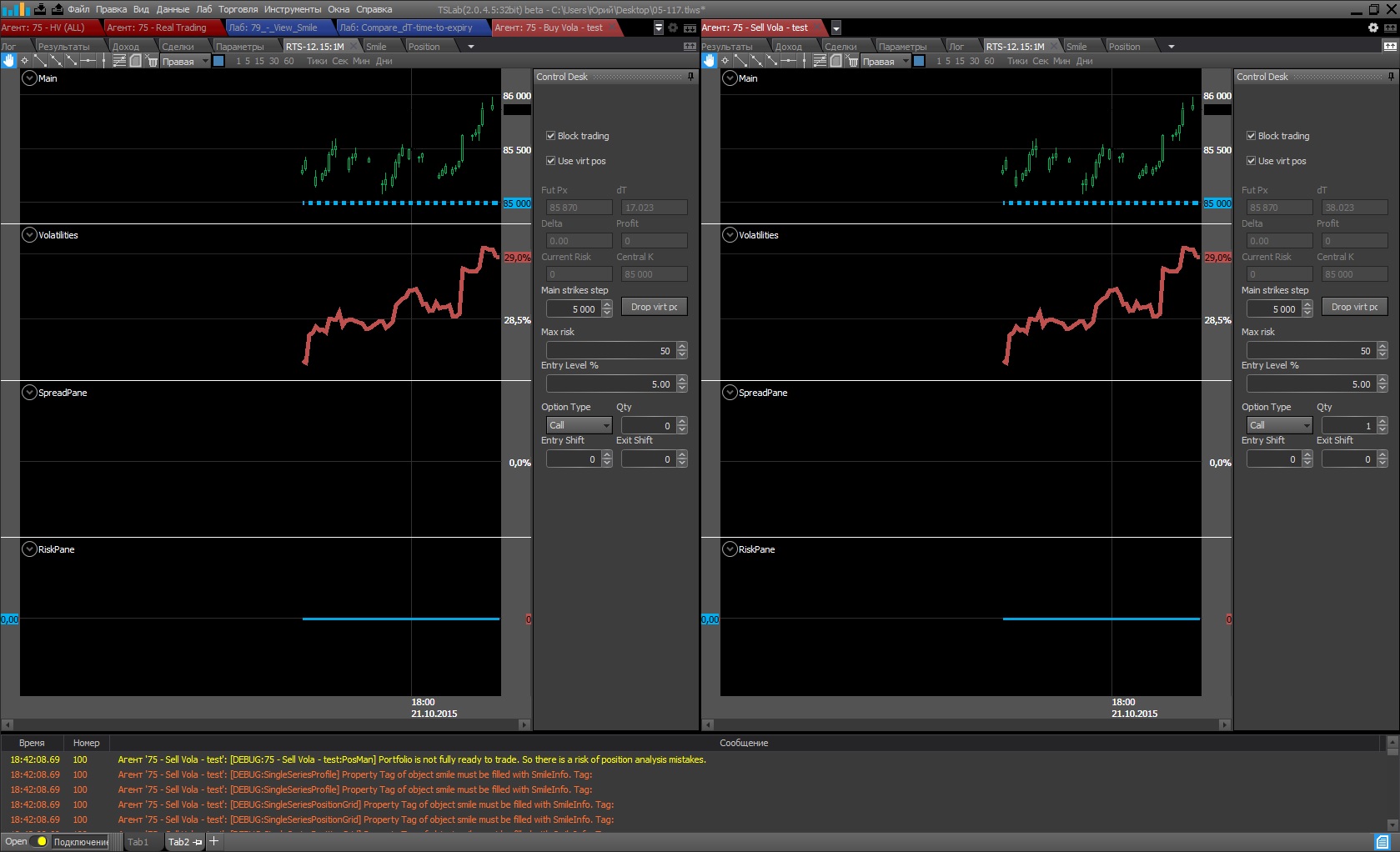Screen dimensions: 1400x852
Task: Open settings gear in right window header
Action: point(1372,28)
